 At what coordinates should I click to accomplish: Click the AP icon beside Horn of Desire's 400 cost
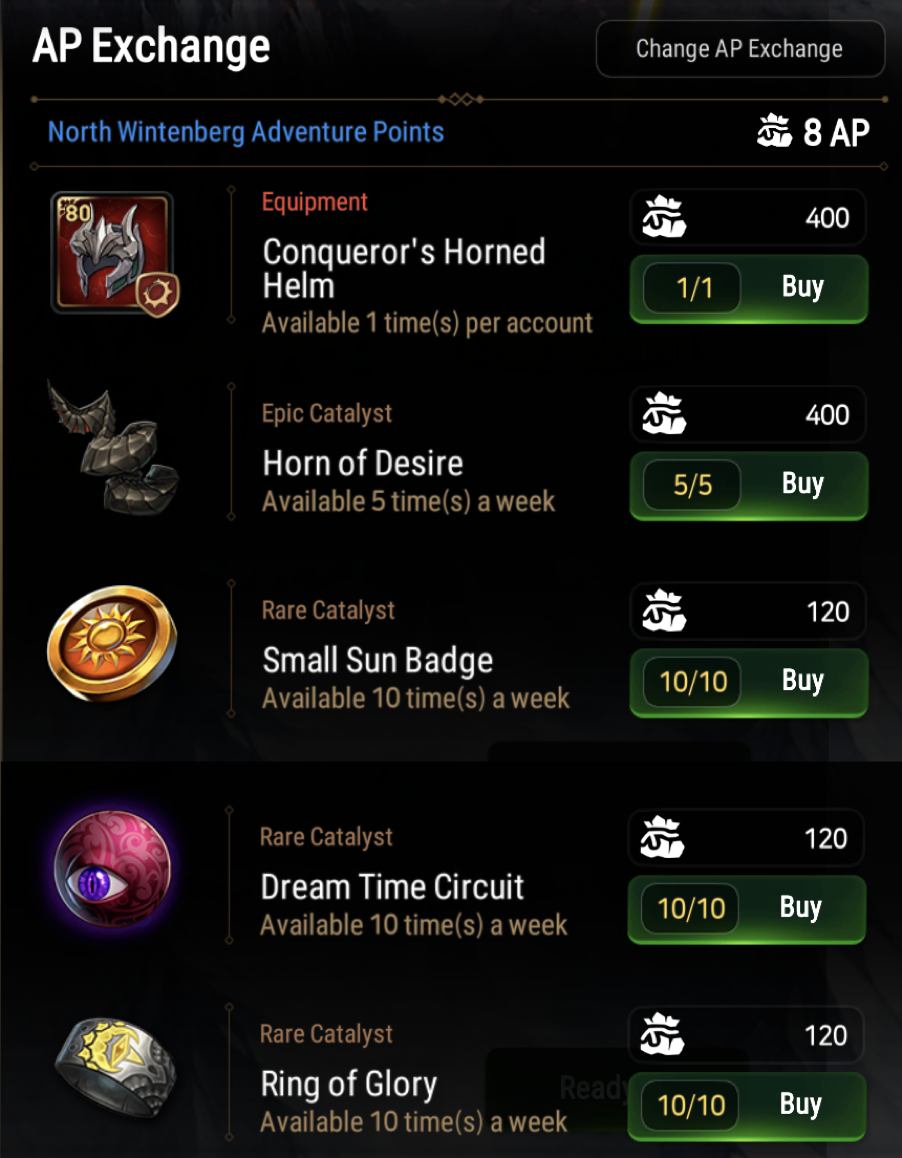[x=660, y=414]
